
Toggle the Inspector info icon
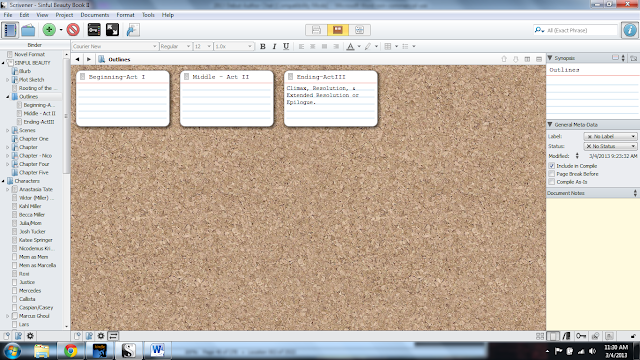pos(630,30)
